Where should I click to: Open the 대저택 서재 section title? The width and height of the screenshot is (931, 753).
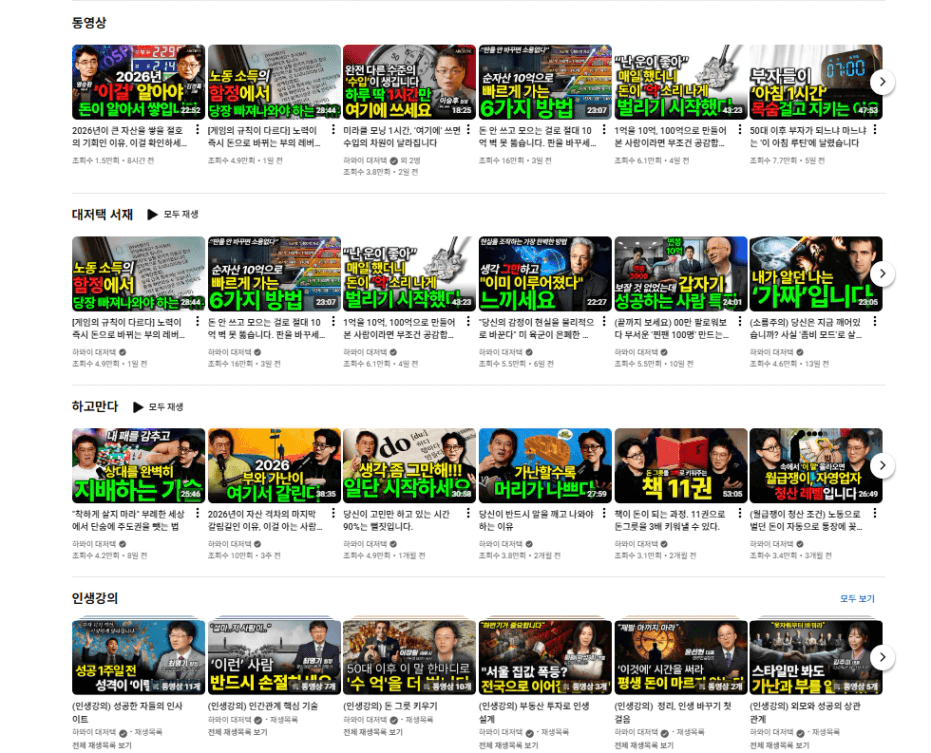tap(102, 214)
